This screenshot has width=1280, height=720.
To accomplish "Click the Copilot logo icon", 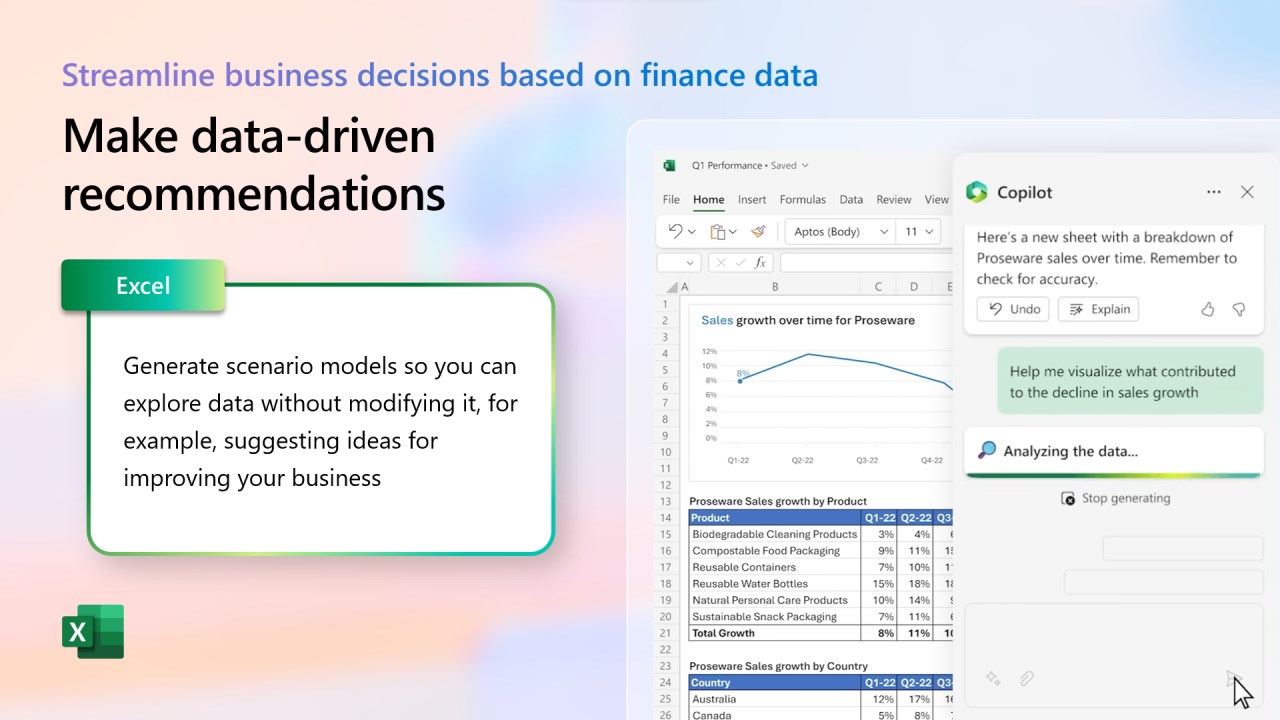I will [976, 192].
